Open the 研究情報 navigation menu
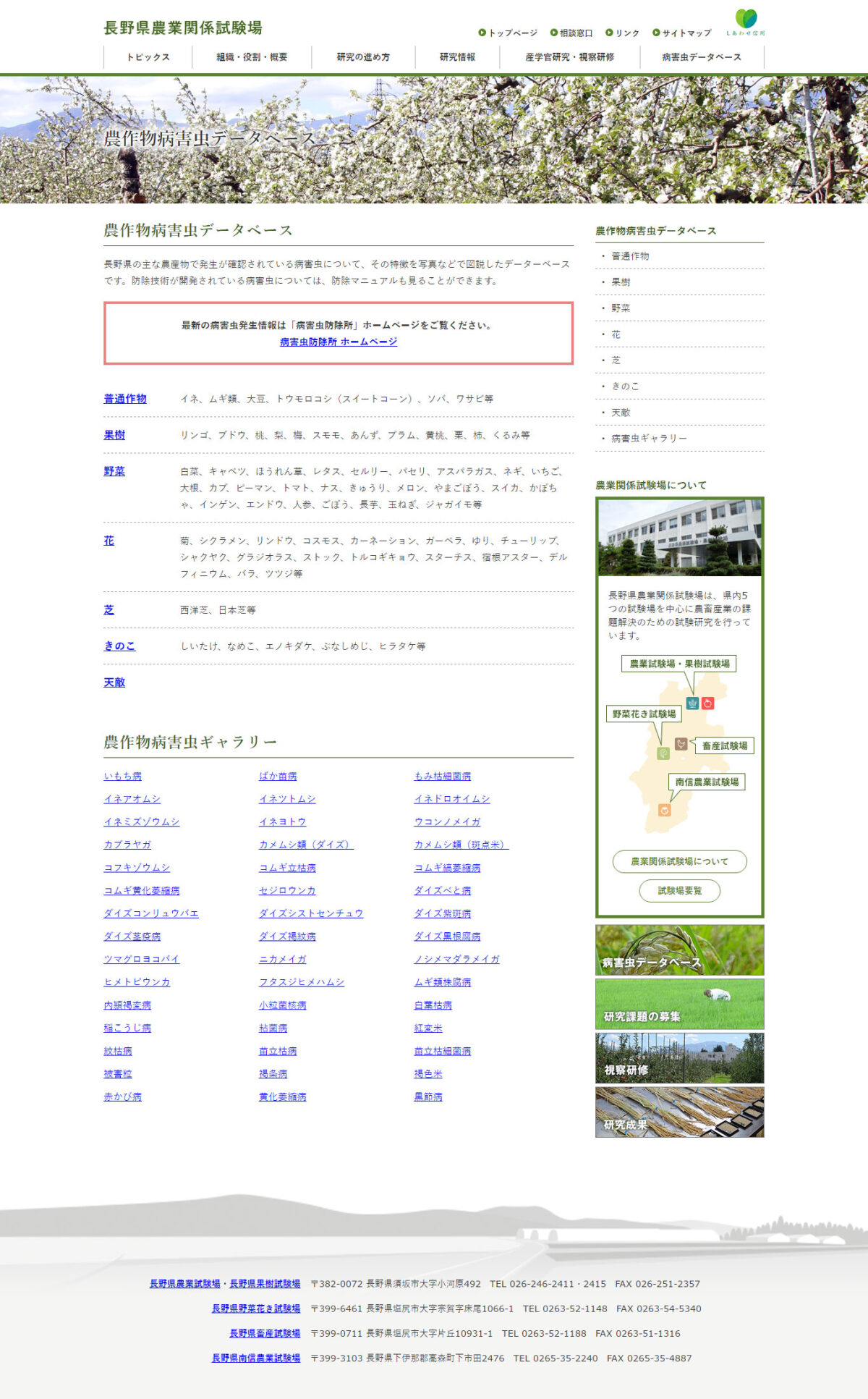The height and width of the screenshot is (1399, 868). tap(457, 57)
